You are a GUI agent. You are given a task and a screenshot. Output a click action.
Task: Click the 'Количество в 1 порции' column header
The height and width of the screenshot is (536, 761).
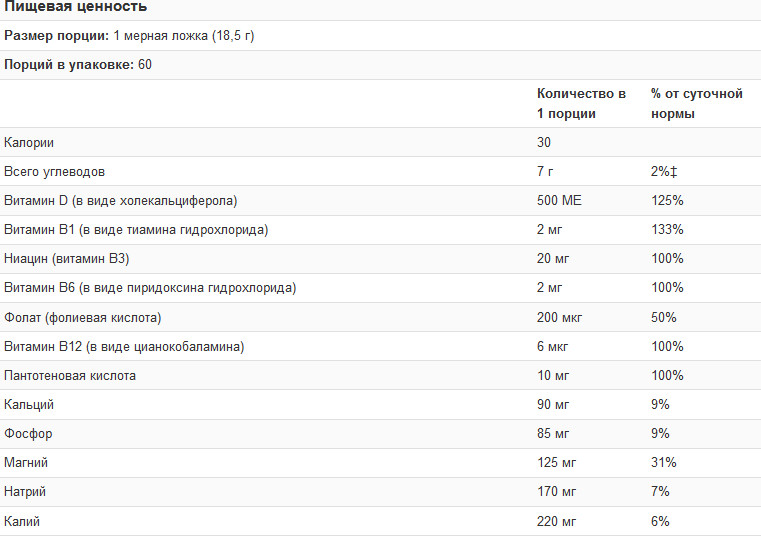[x=582, y=103]
